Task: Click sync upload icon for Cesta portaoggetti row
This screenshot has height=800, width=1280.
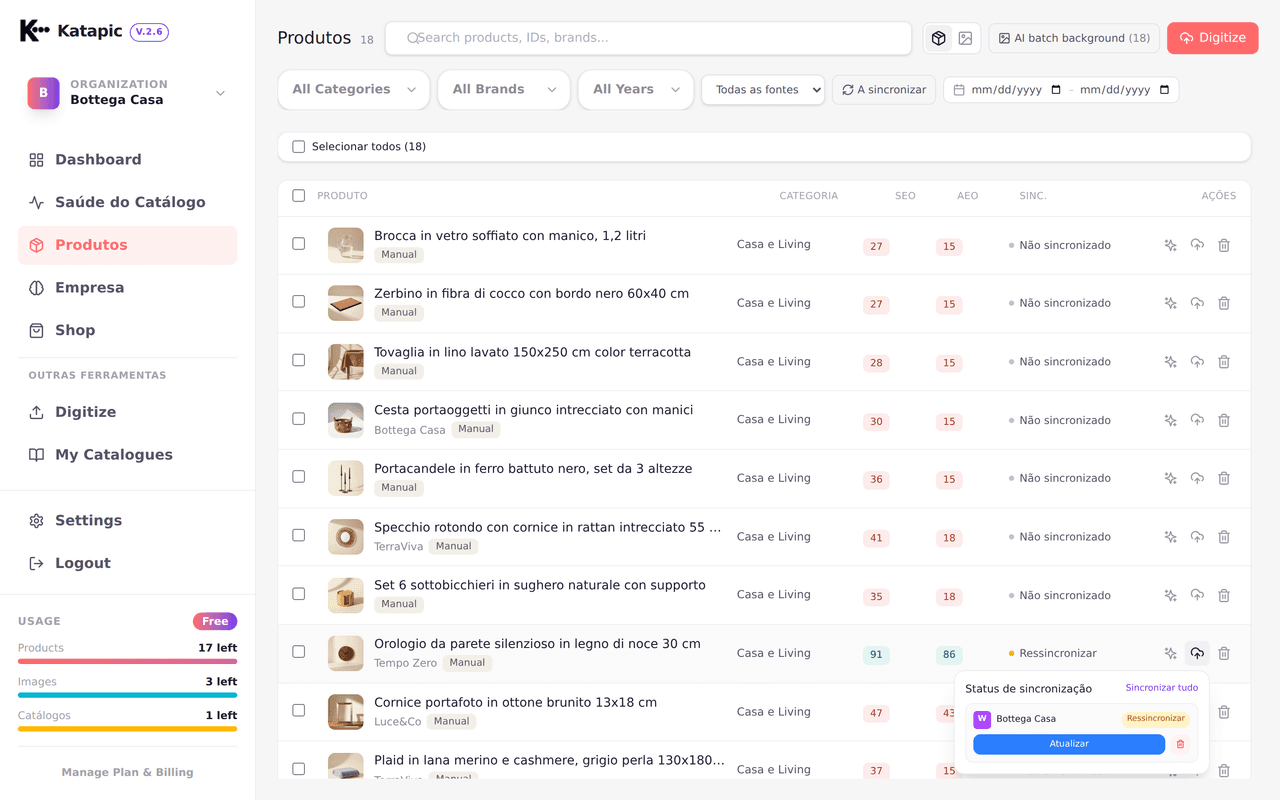Action: coord(1197,420)
